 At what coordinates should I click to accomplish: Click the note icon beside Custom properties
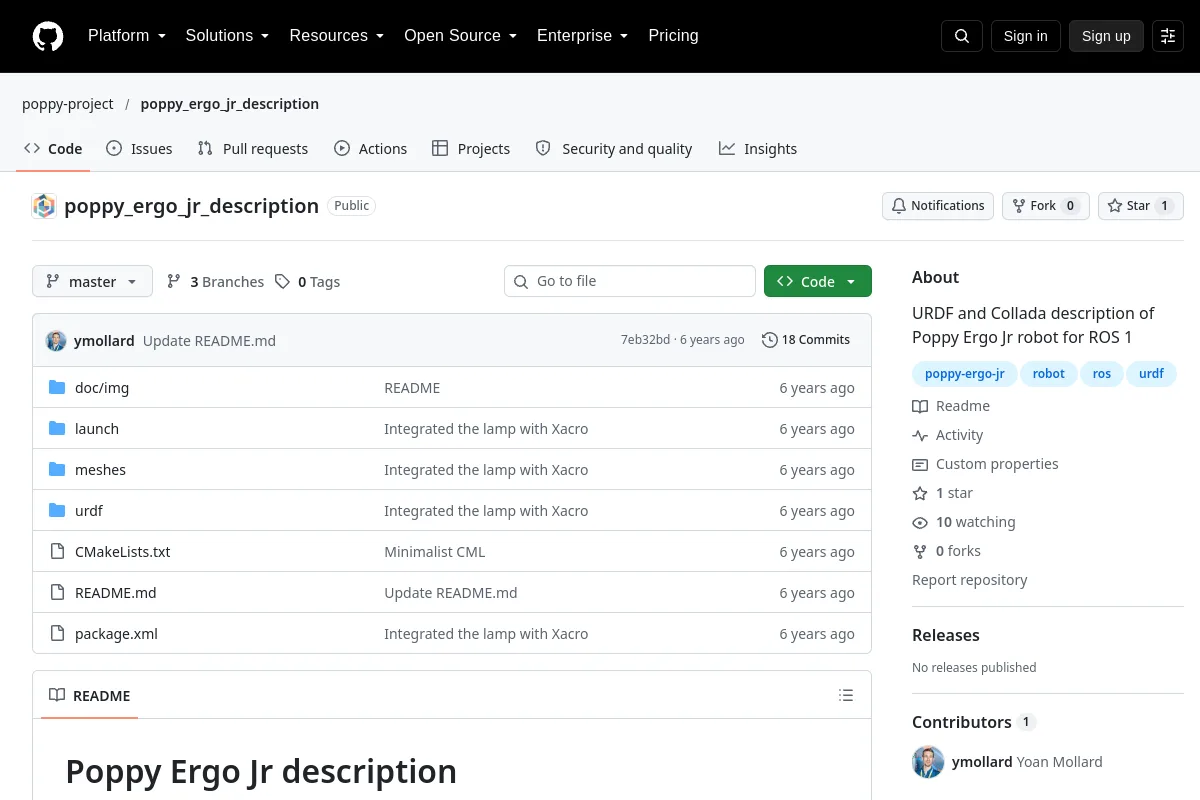(920, 464)
